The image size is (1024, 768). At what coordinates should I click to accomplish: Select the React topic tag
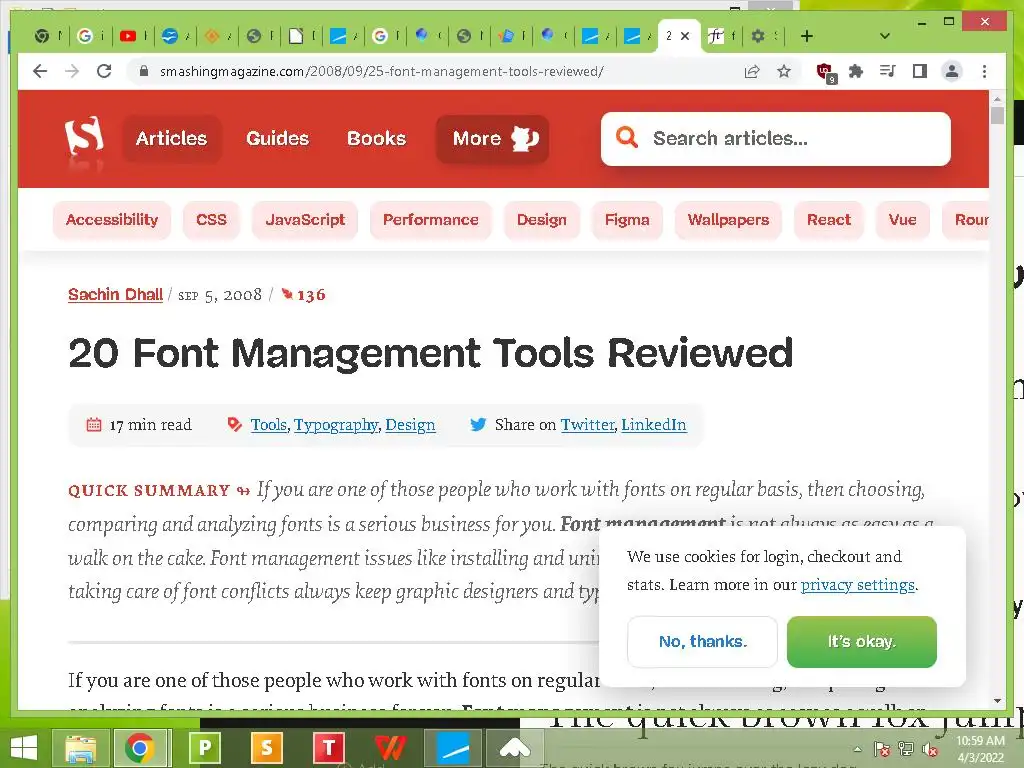pyautogui.click(x=829, y=220)
